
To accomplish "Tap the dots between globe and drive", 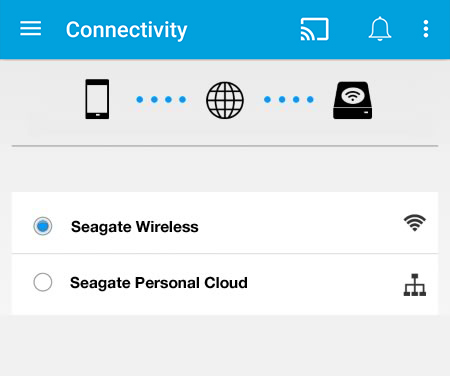I will pos(289,99).
